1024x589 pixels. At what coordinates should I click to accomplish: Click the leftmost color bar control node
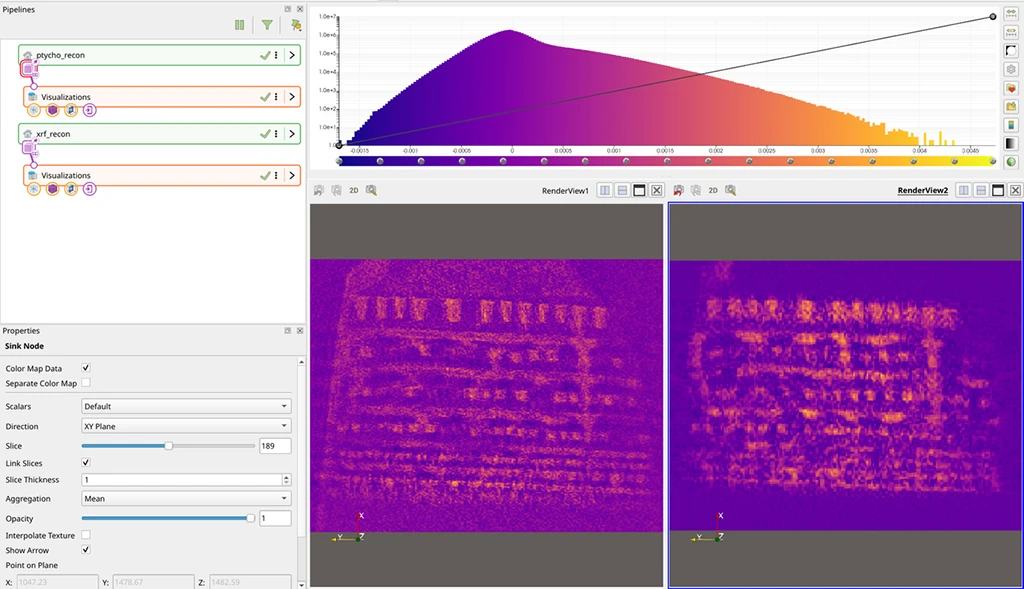pyautogui.click(x=339, y=161)
